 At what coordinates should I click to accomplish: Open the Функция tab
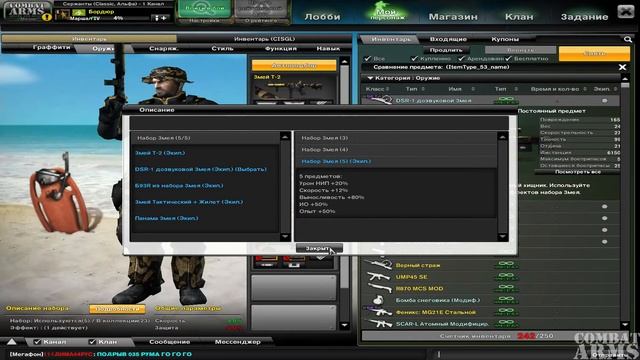pos(281,49)
